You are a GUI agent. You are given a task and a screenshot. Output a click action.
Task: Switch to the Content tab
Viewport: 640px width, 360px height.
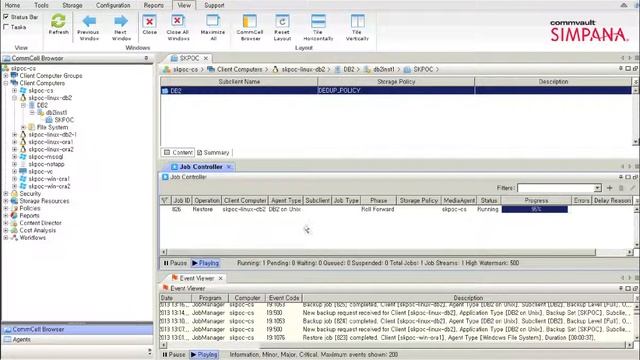coord(178,153)
